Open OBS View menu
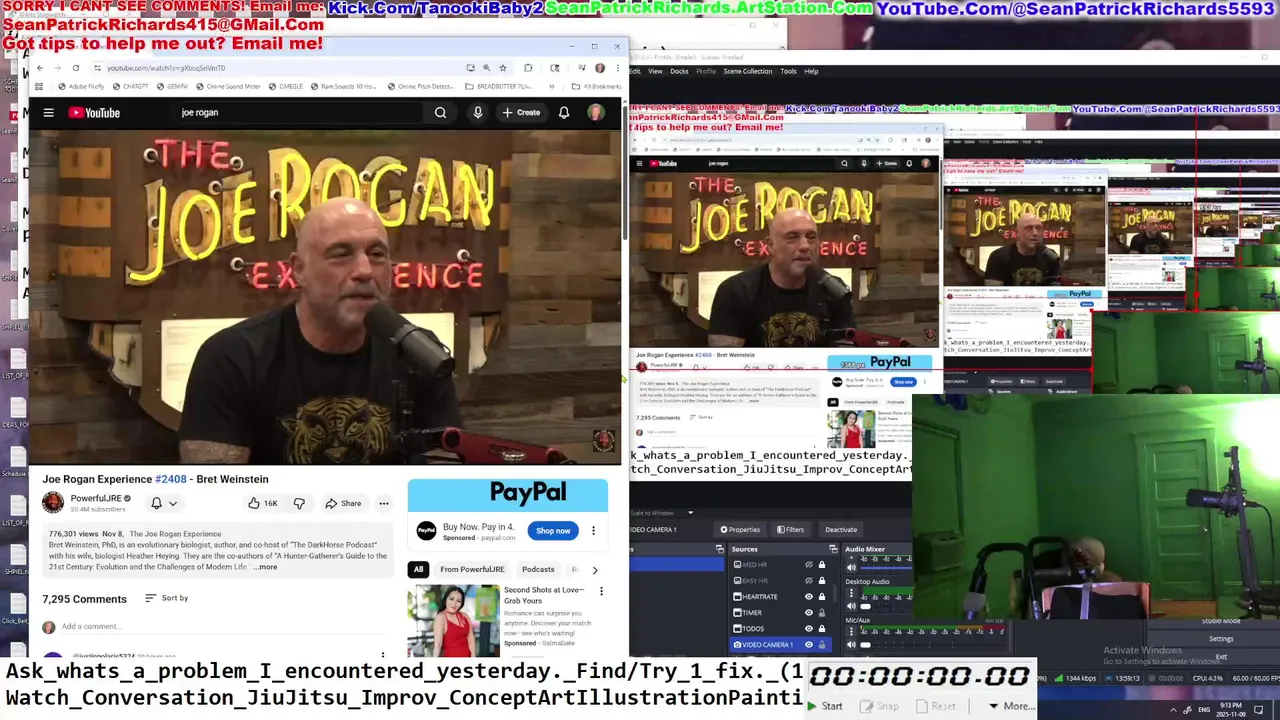The width and height of the screenshot is (1280, 720). tap(655, 71)
